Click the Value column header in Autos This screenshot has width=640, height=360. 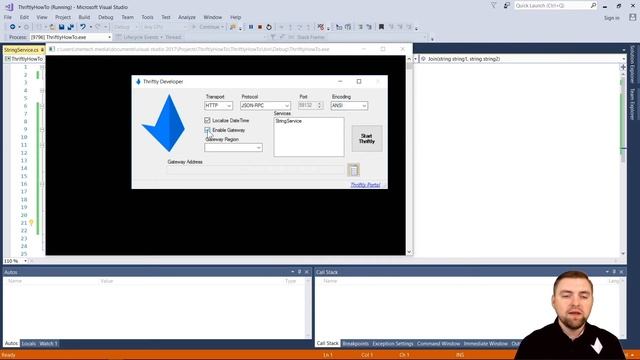(x=107, y=281)
